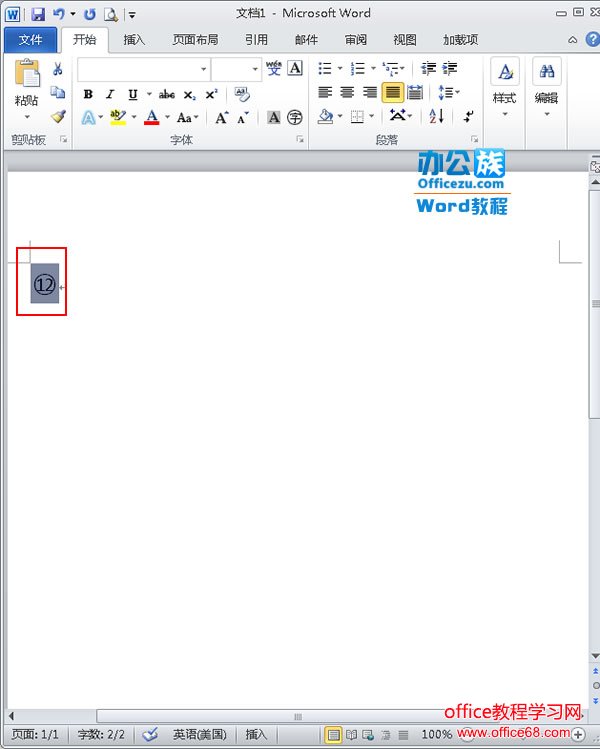Switch to the 邮件 tab
The image size is (600, 749).
click(306, 40)
